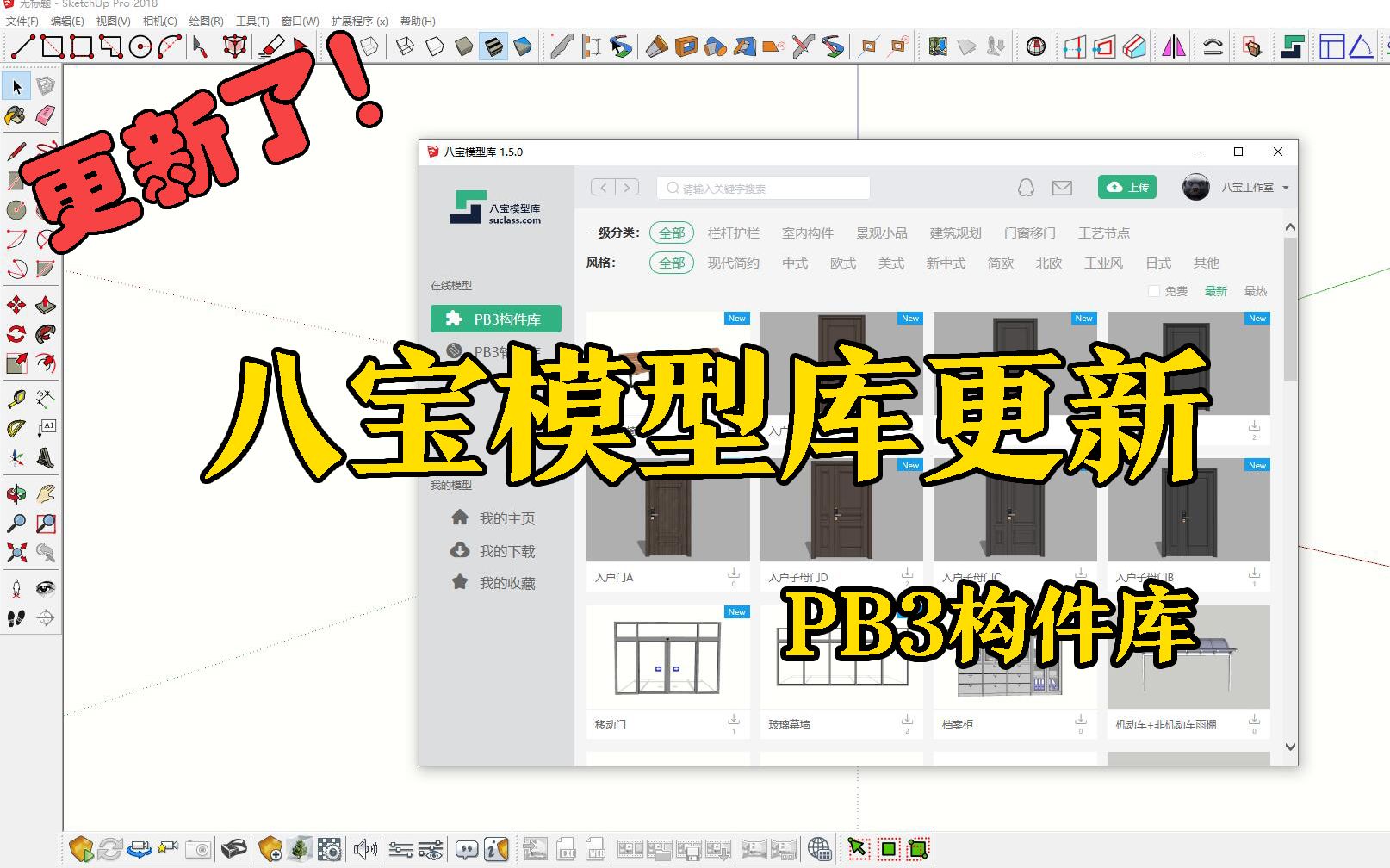Sort models by 最热
1390x868 pixels.
1256,291
